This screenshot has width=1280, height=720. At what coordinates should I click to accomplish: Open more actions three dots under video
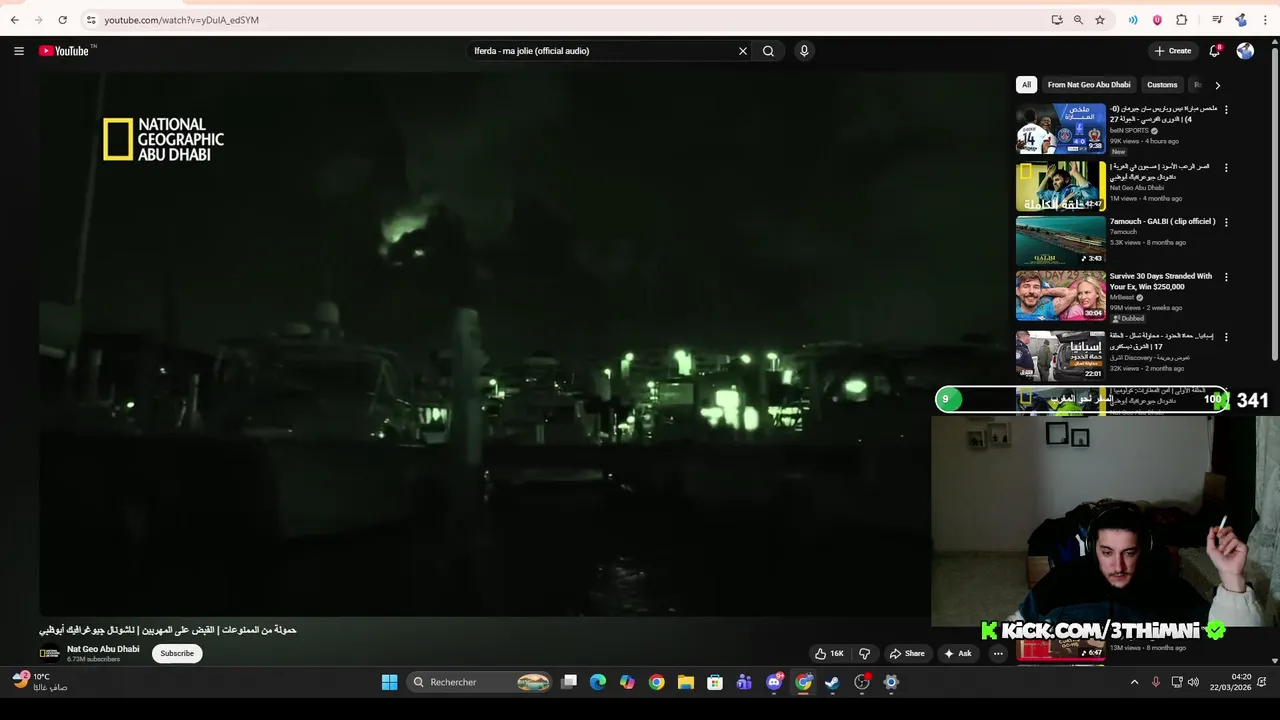click(998, 653)
